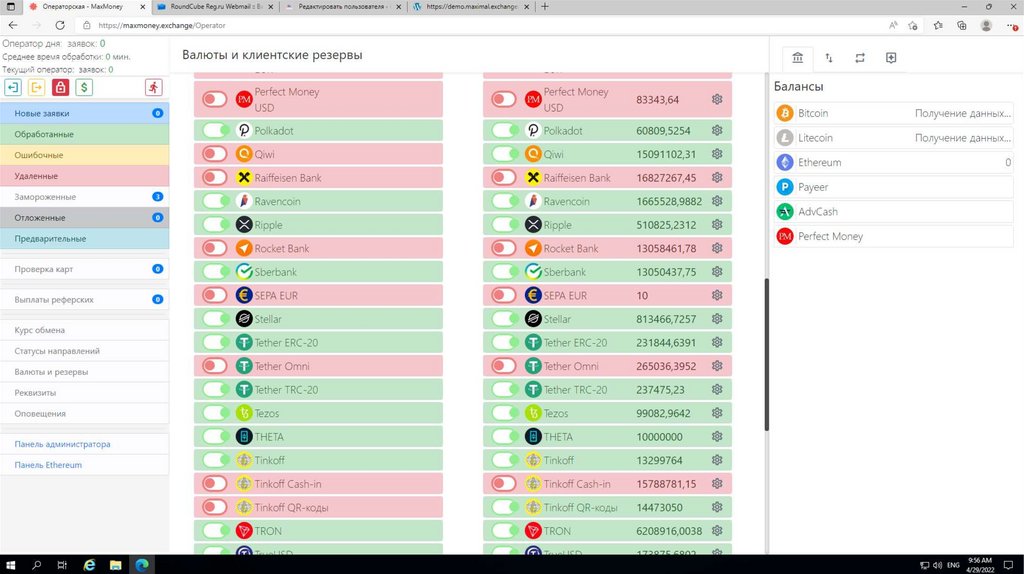Open Windows Start menu
The width and height of the screenshot is (1024, 574).
click(x=10, y=565)
